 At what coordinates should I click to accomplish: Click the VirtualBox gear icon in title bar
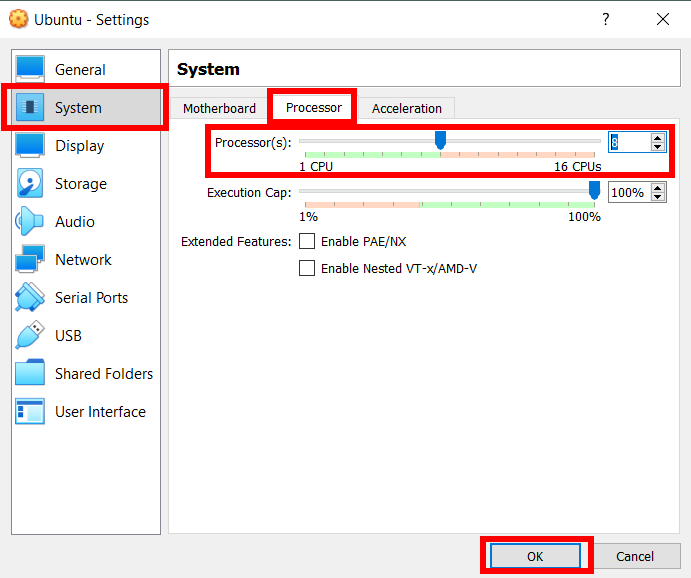(19, 19)
